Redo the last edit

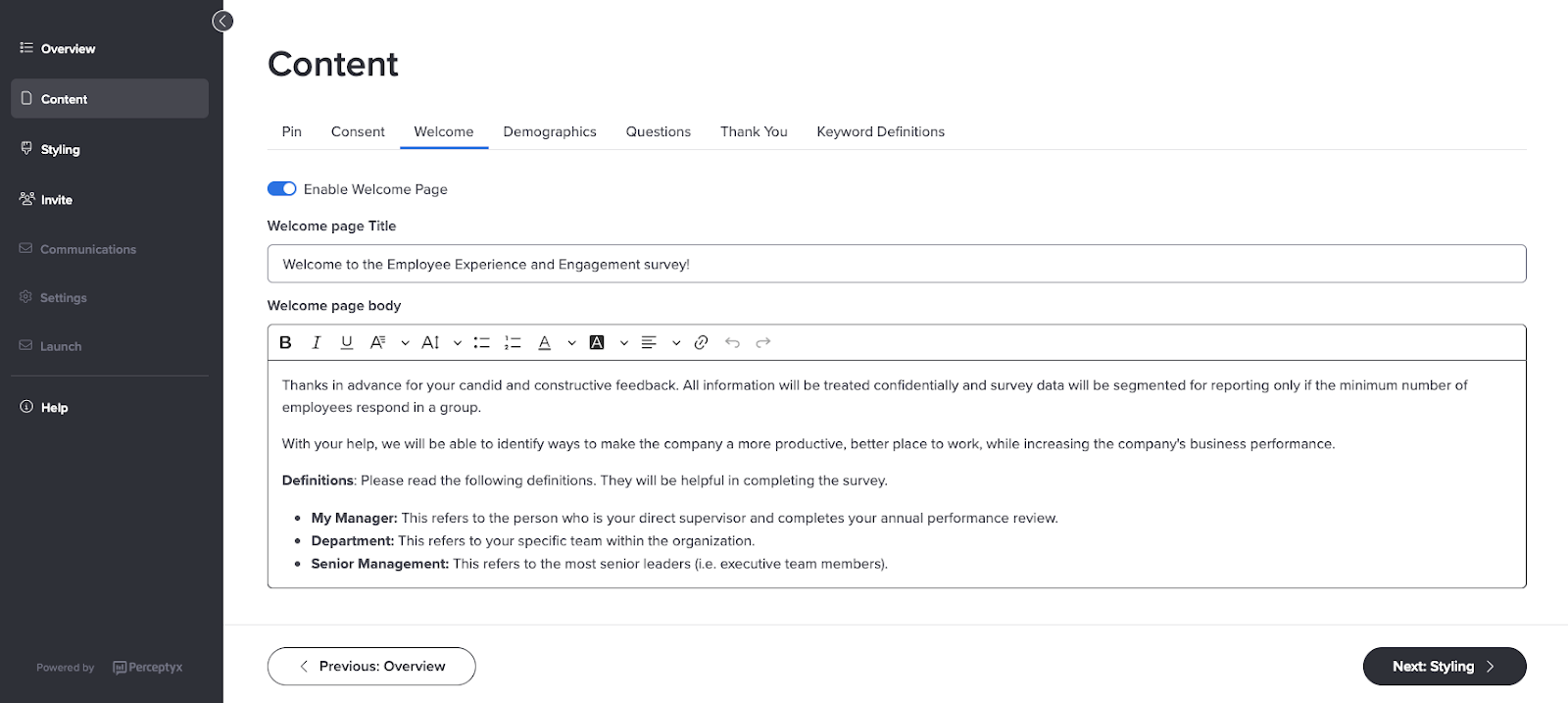point(763,342)
